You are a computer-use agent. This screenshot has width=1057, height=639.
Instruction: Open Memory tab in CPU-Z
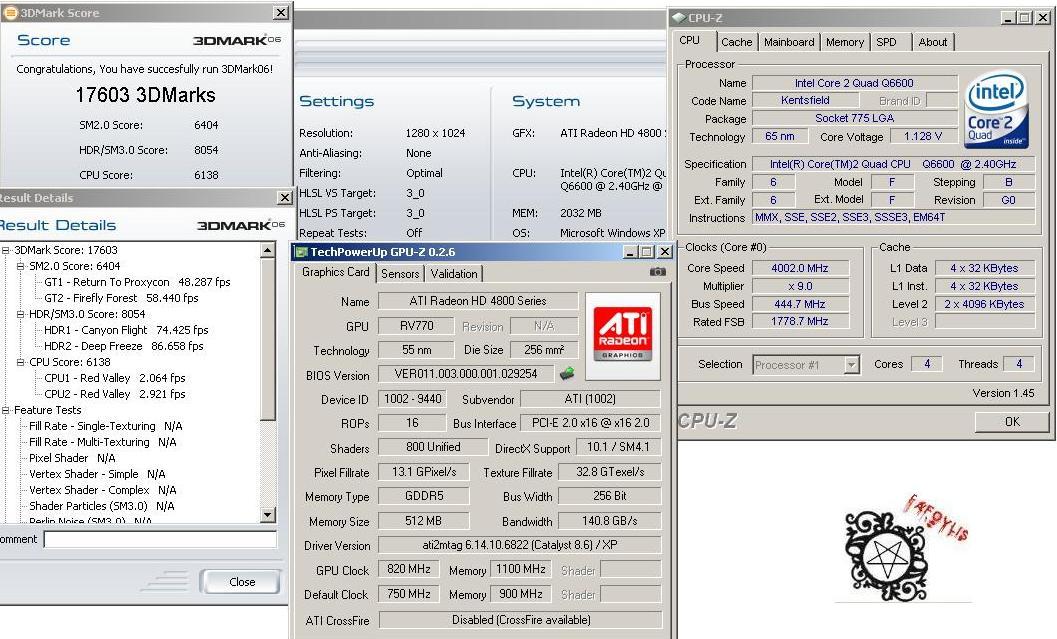tap(845, 42)
